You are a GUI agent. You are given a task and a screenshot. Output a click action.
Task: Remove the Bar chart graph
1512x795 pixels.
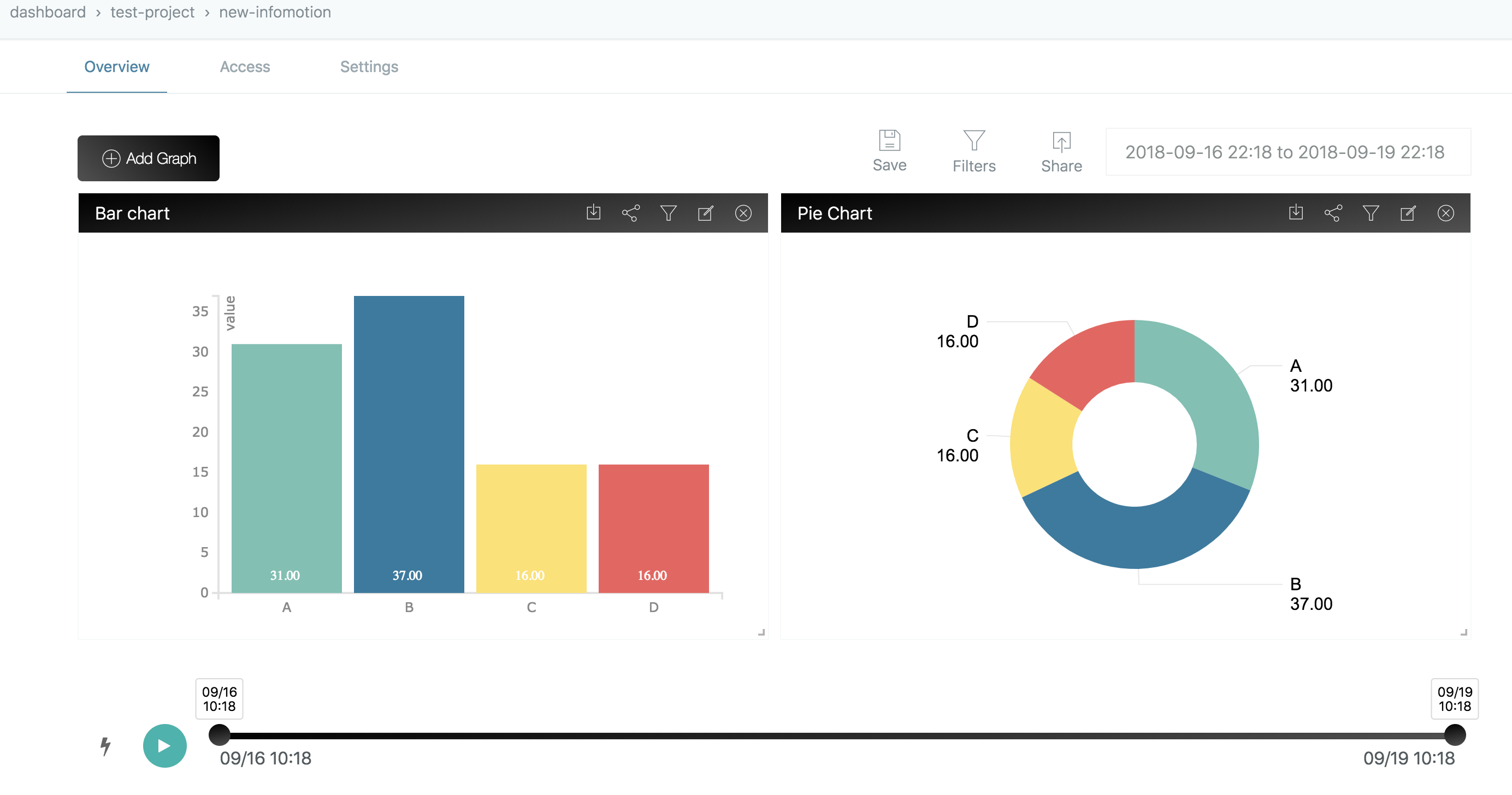[743, 212]
